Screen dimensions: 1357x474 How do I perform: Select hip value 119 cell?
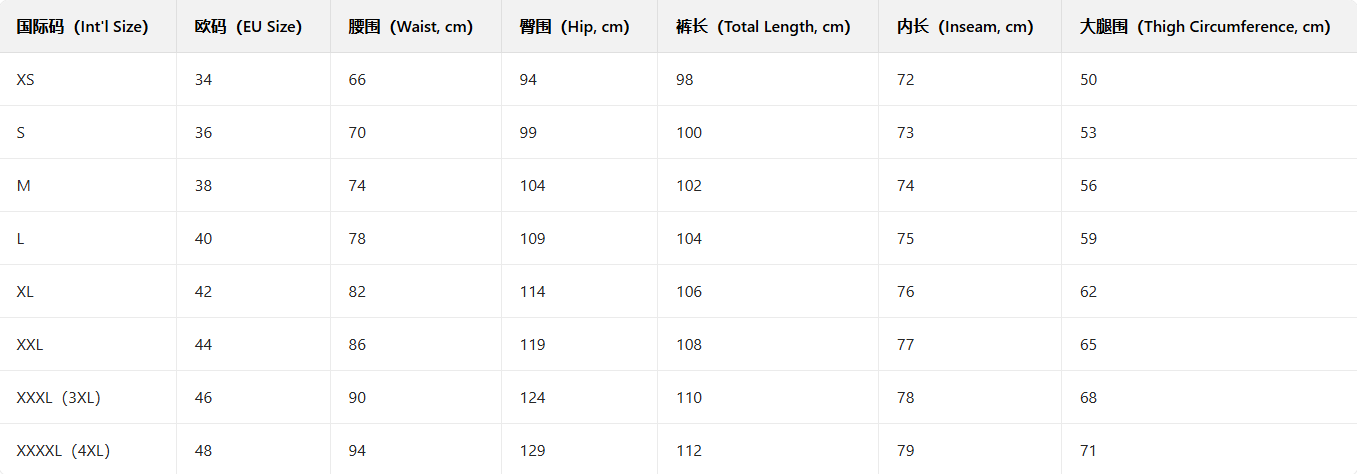(532, 345)
